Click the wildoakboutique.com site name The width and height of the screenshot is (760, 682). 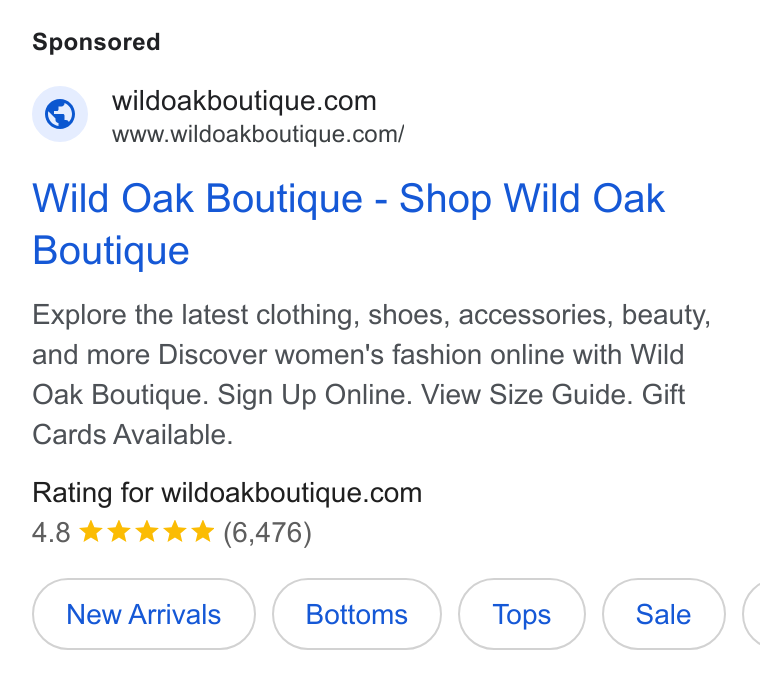click(x=244, y=101)
